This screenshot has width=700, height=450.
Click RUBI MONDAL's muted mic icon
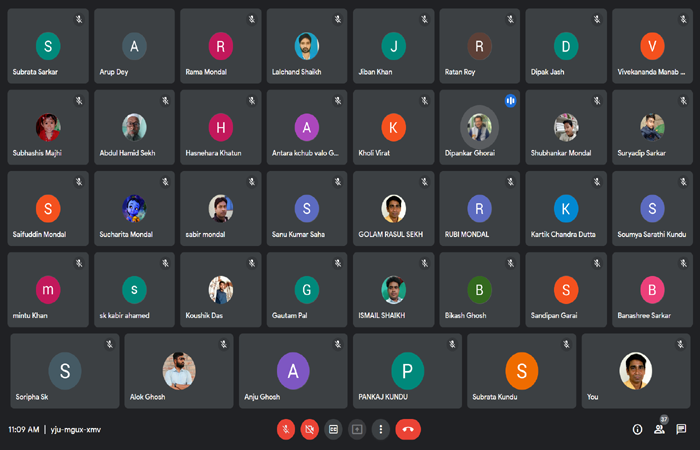coord(510,182)
